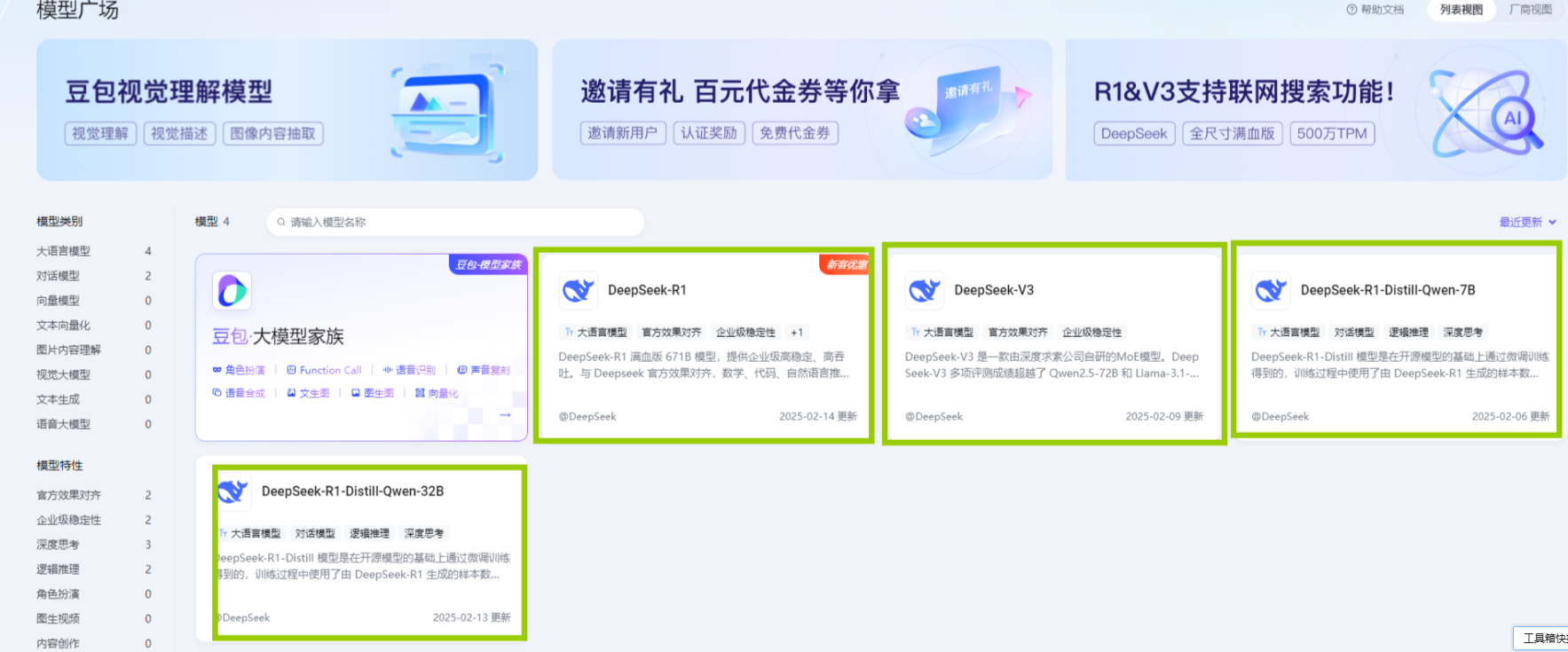Screen dimensions: 1568x652
Task: Open the 最近更新 sort dropdown
Action: (1527, 222)
